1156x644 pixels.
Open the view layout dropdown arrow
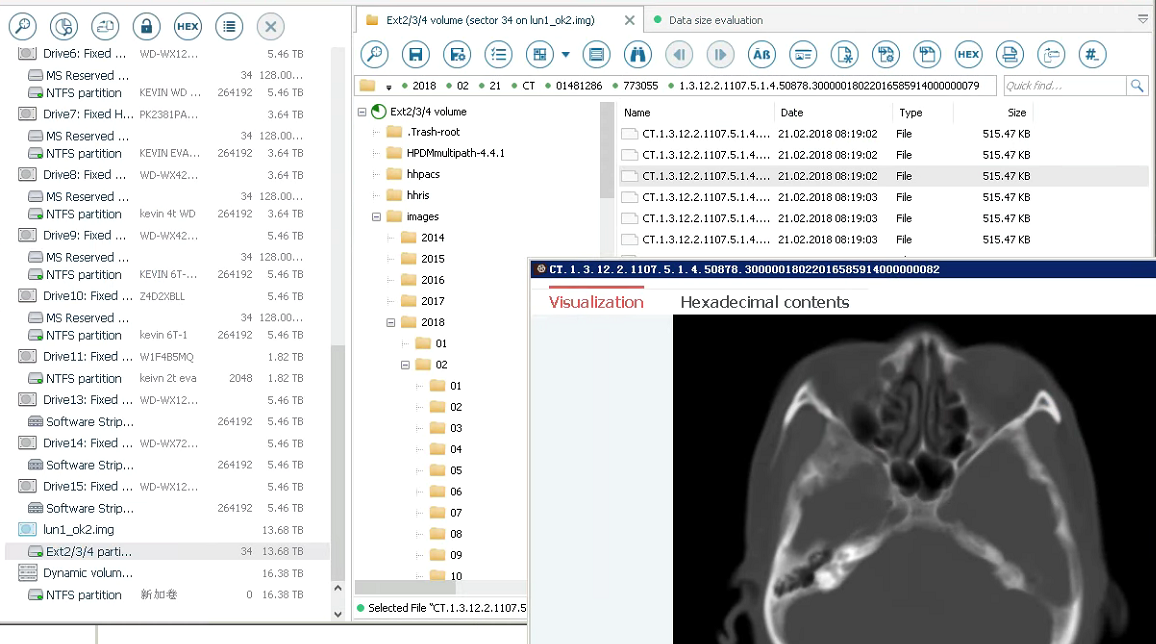(x=565, y=55)
